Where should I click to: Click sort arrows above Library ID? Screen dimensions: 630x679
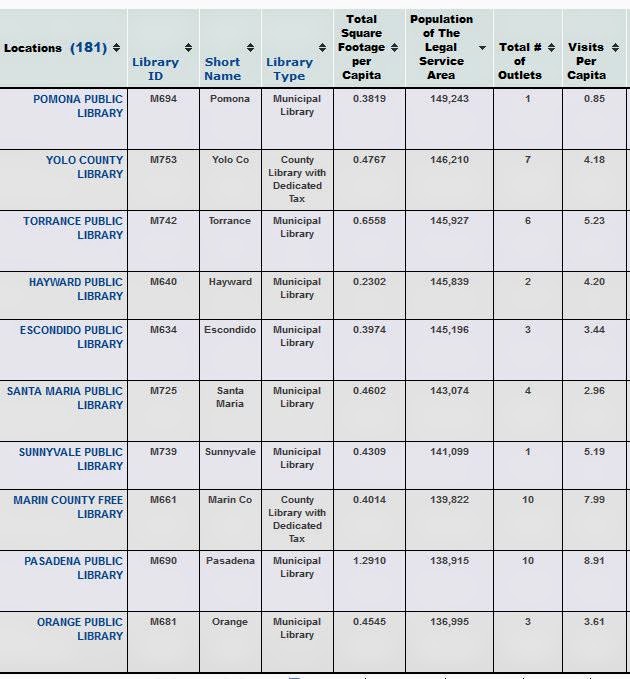tap(188, 48)
